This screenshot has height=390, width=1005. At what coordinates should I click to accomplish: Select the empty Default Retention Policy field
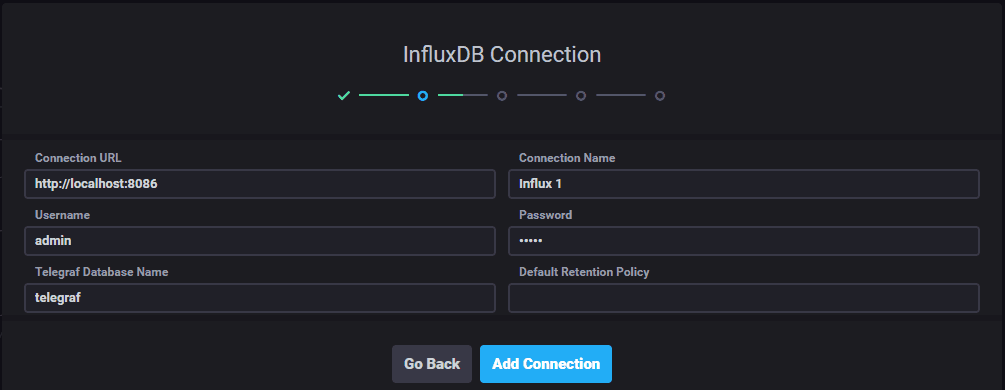tap(743, 298)
